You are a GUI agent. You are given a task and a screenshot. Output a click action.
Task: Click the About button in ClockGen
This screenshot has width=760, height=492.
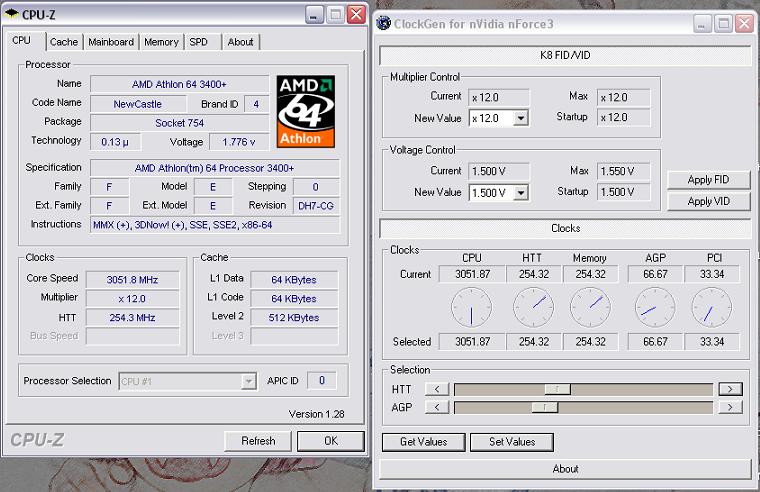565,469
